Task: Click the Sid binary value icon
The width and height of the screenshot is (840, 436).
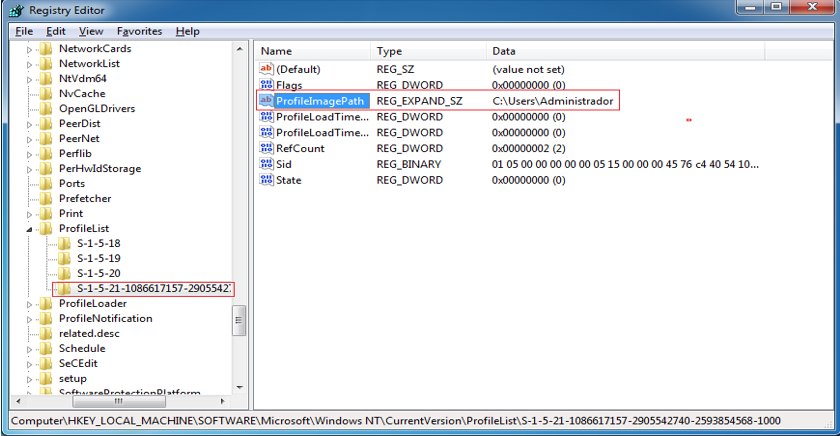Action: click(x=266, y=164)
